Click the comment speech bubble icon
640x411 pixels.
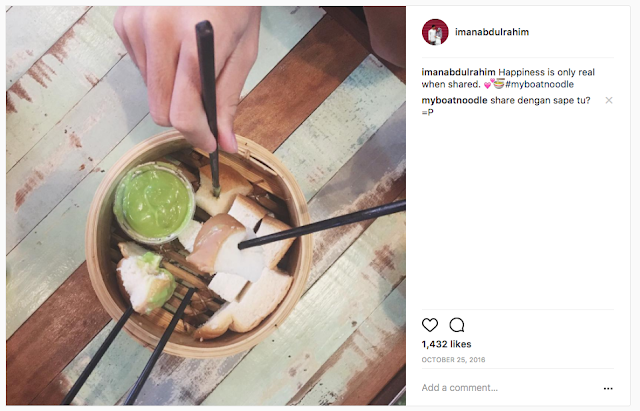tap(457, 325)
